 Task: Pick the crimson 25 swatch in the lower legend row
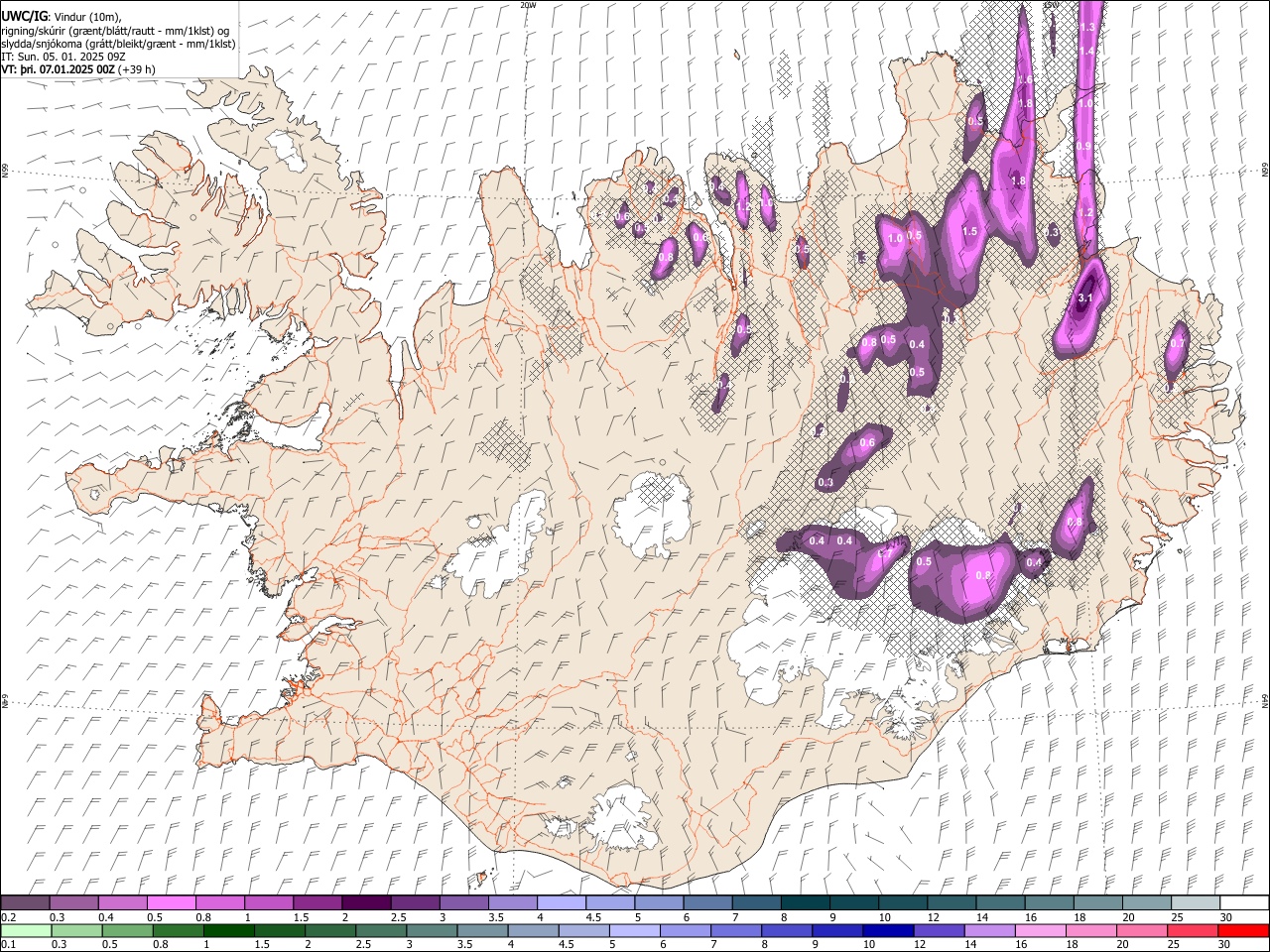[x=1193, y=930]
